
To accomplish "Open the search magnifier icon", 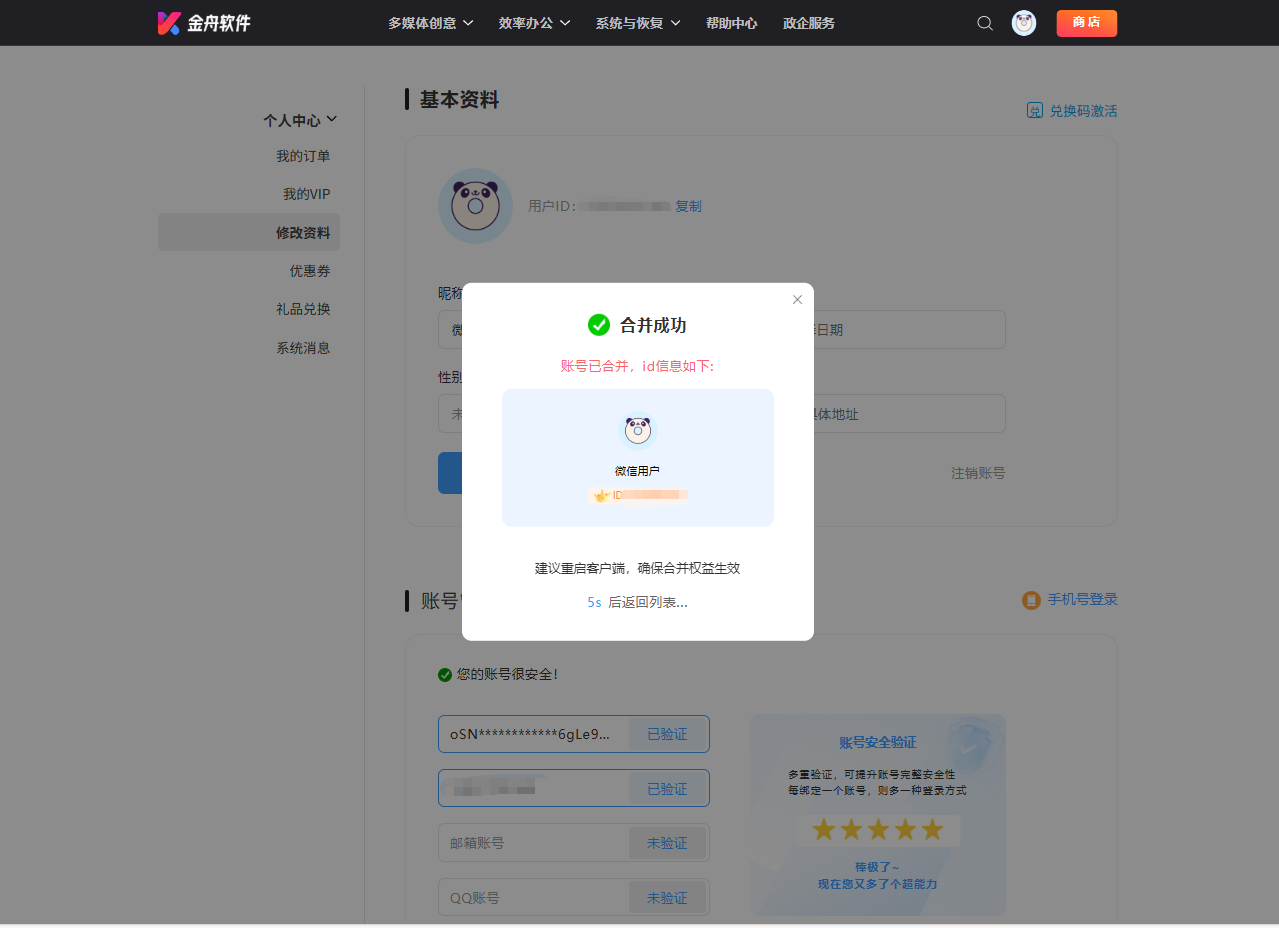I will coord(985,23).
